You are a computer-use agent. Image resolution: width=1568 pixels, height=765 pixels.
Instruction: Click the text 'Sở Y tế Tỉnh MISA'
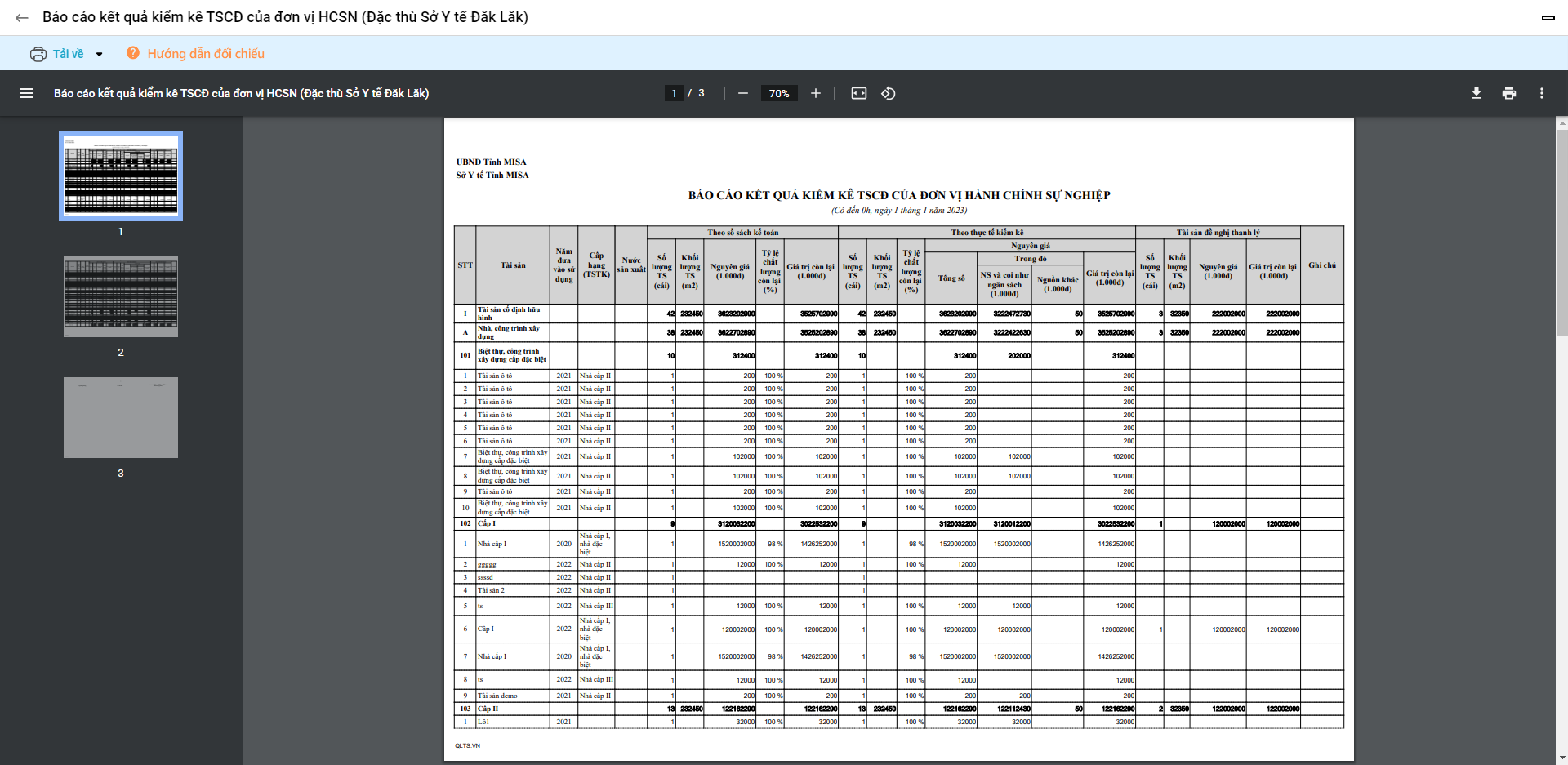click(492, 175)
